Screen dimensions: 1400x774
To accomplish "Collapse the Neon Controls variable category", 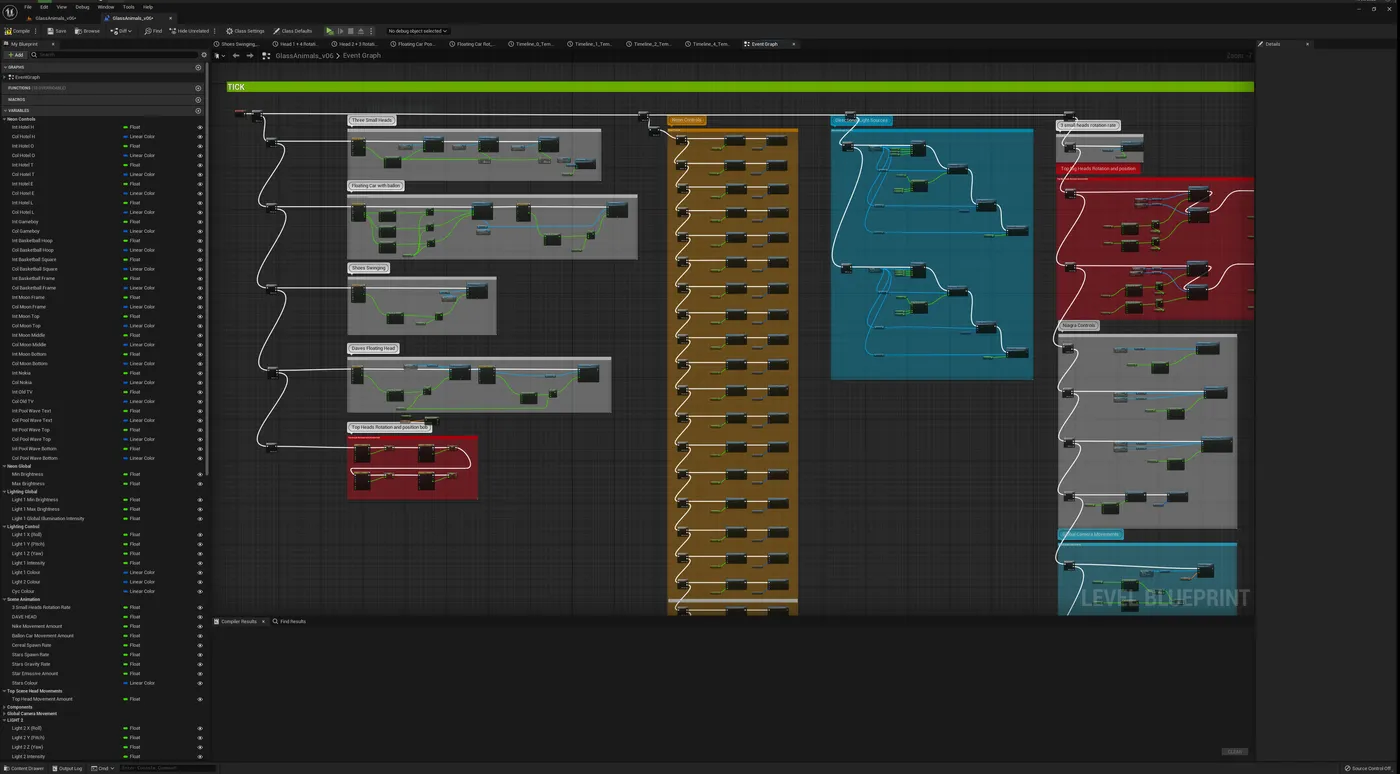I will point(6,119).
